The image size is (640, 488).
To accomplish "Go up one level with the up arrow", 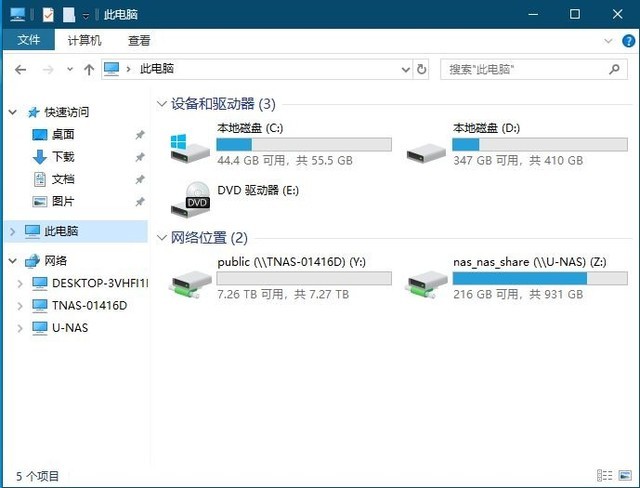I will [x=89, y=70].
